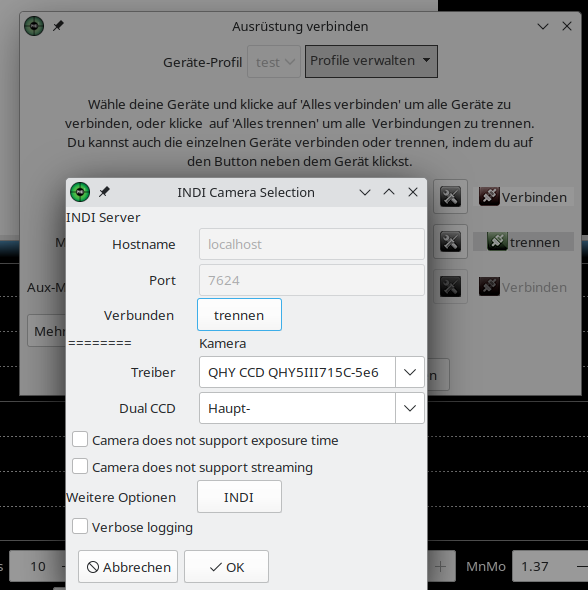588x590 pixels.
Task: Confirm camera selection with OK
Action: click(x=226, y=567)
